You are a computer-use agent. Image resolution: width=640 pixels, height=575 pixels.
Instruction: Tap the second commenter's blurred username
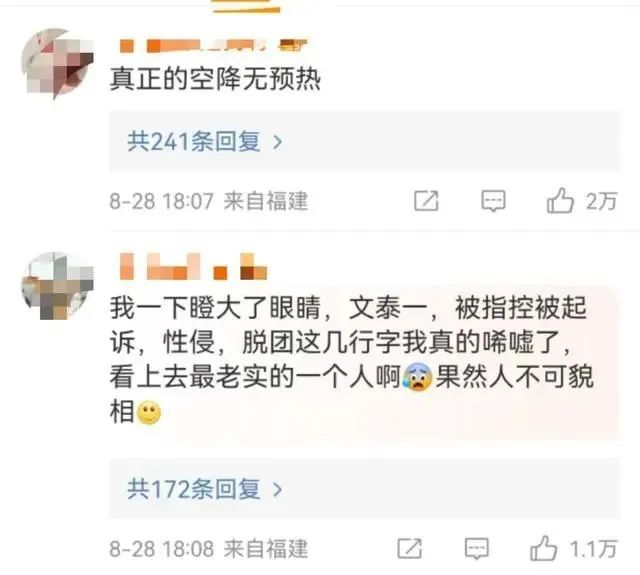click(x=193, y=266)
